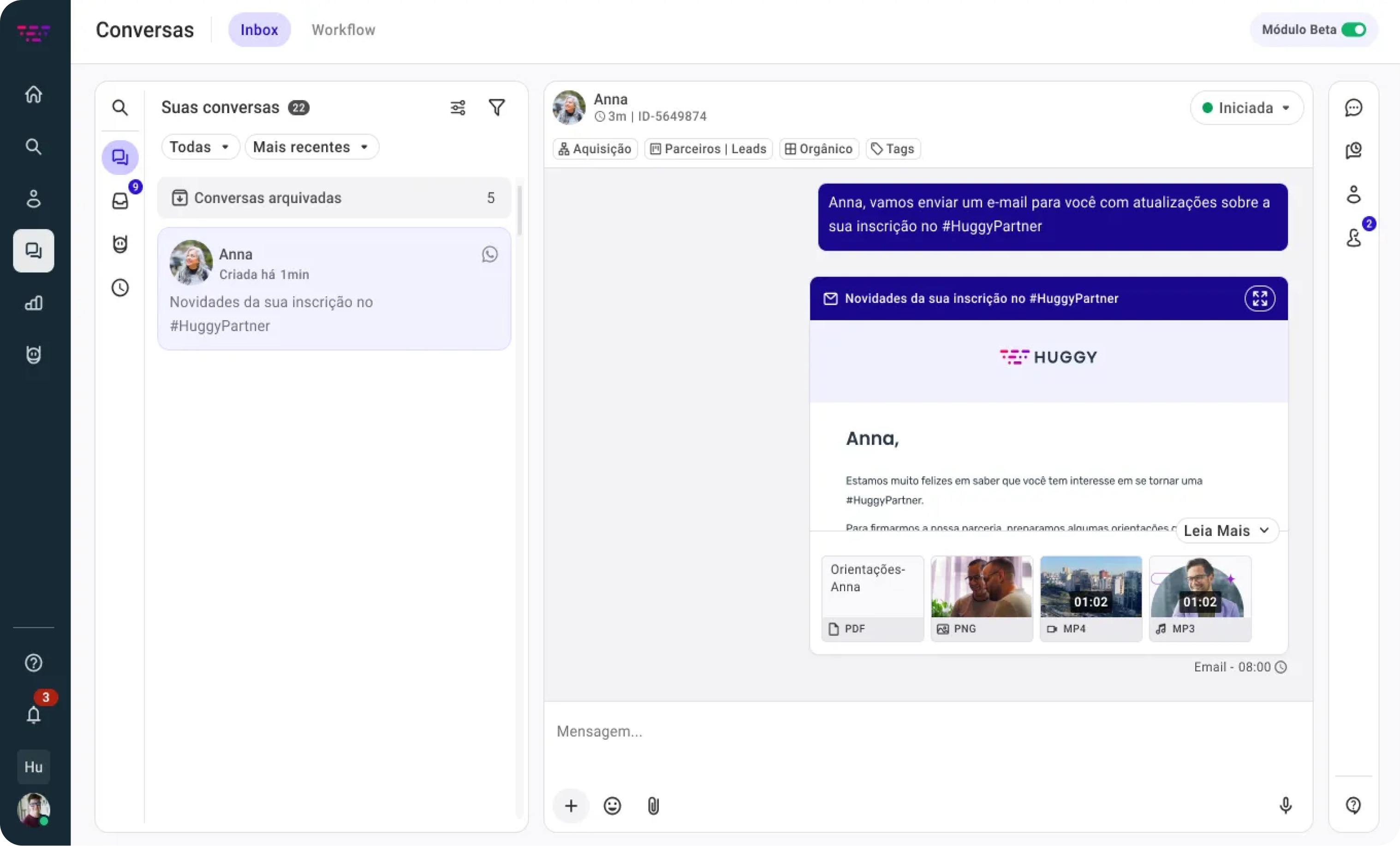Open the Iniciada status dropdown
Image resolution: width=1400 pixels, height=846 pixels.
[x=1246, y=108]
